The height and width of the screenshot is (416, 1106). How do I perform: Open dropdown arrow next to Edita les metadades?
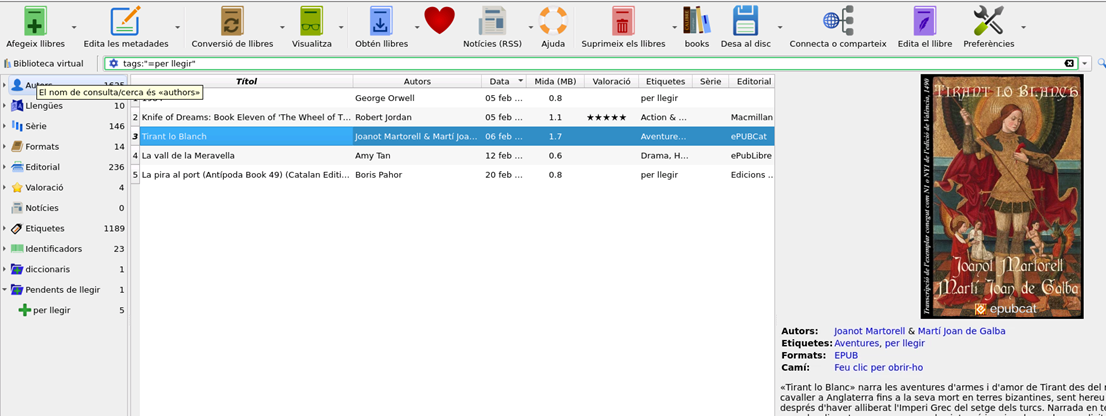pos(177,27)
